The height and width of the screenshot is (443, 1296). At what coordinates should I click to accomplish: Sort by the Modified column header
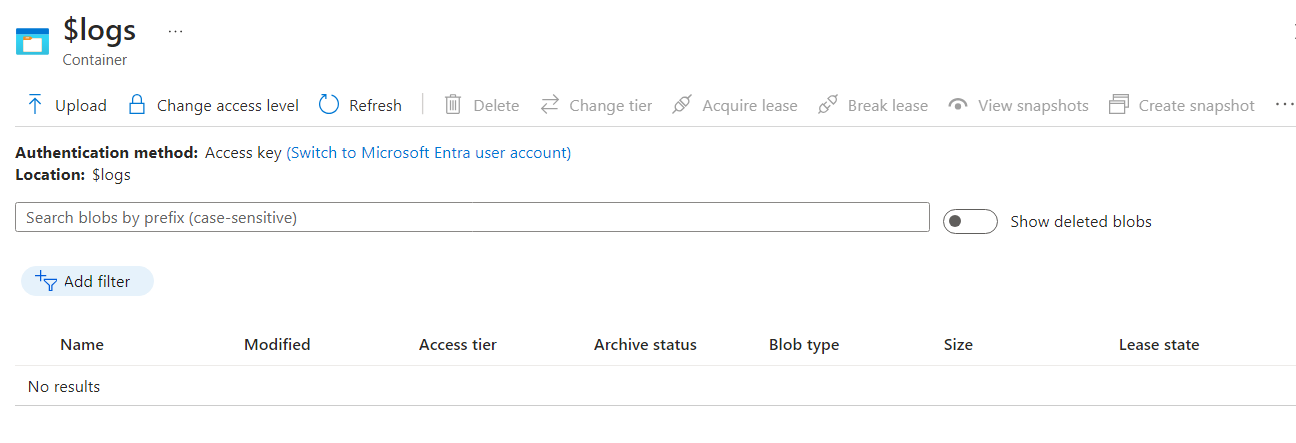(x=277, y=345)
